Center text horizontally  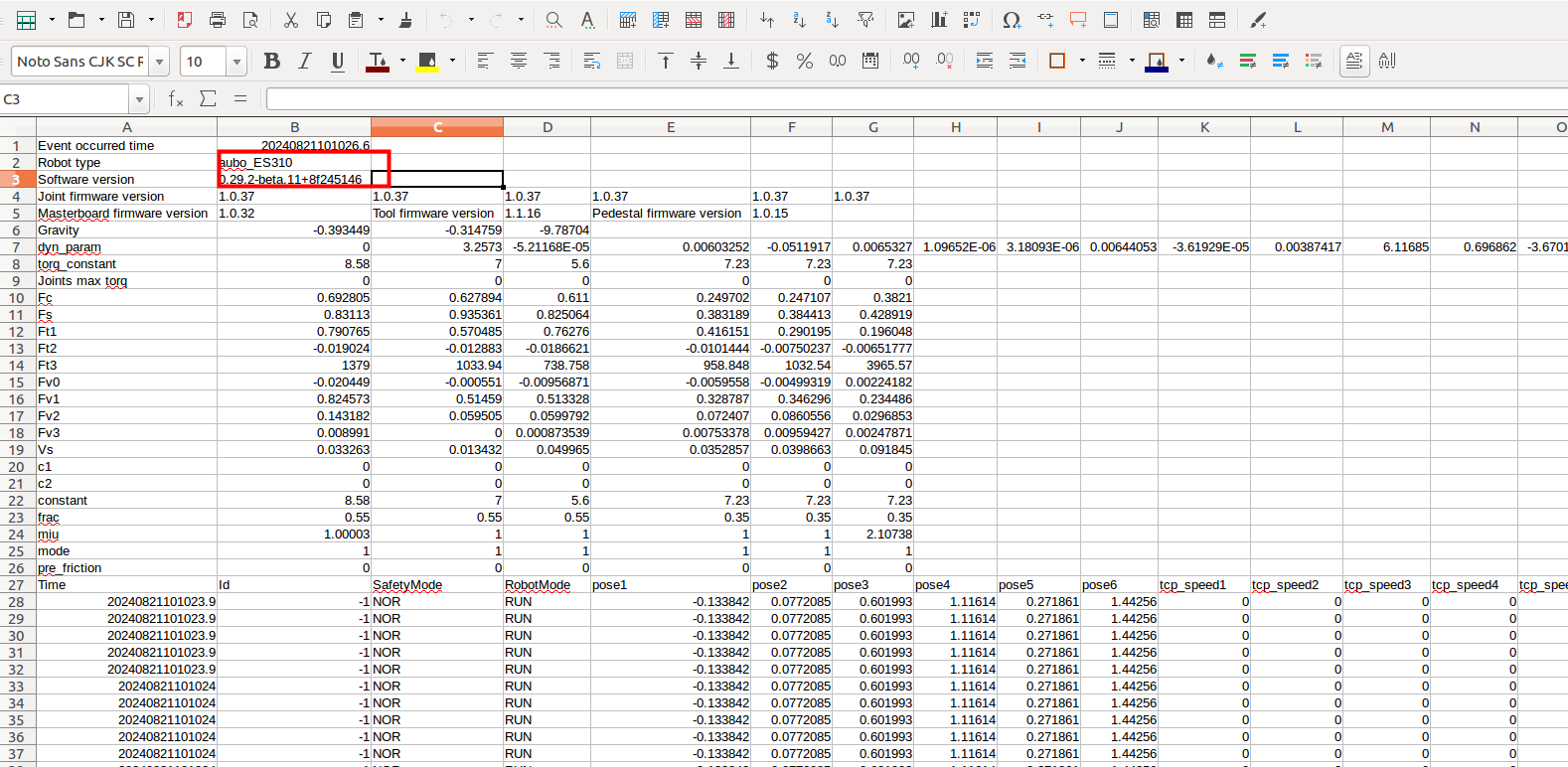(x=519, y=62)
